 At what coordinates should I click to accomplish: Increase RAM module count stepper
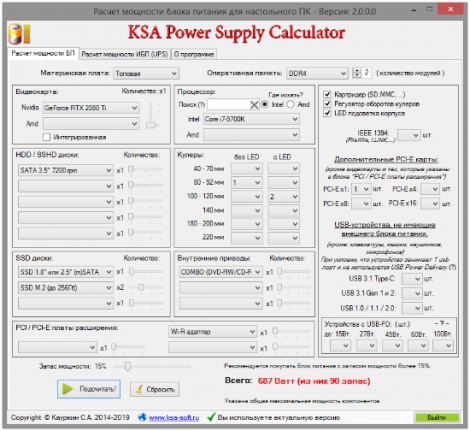point(357,70)
